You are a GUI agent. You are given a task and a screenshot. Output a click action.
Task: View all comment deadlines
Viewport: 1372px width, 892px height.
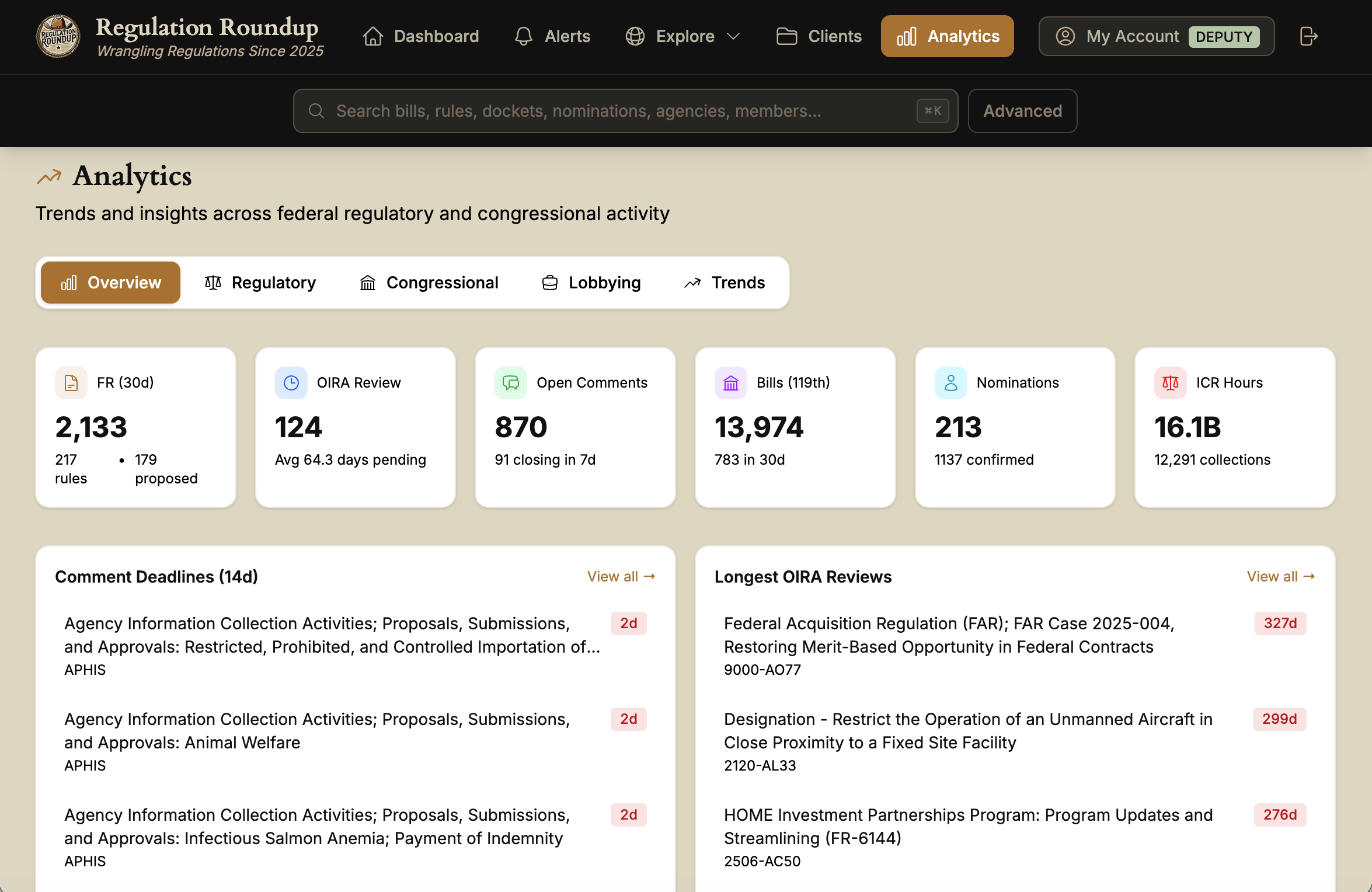(620, 576)
